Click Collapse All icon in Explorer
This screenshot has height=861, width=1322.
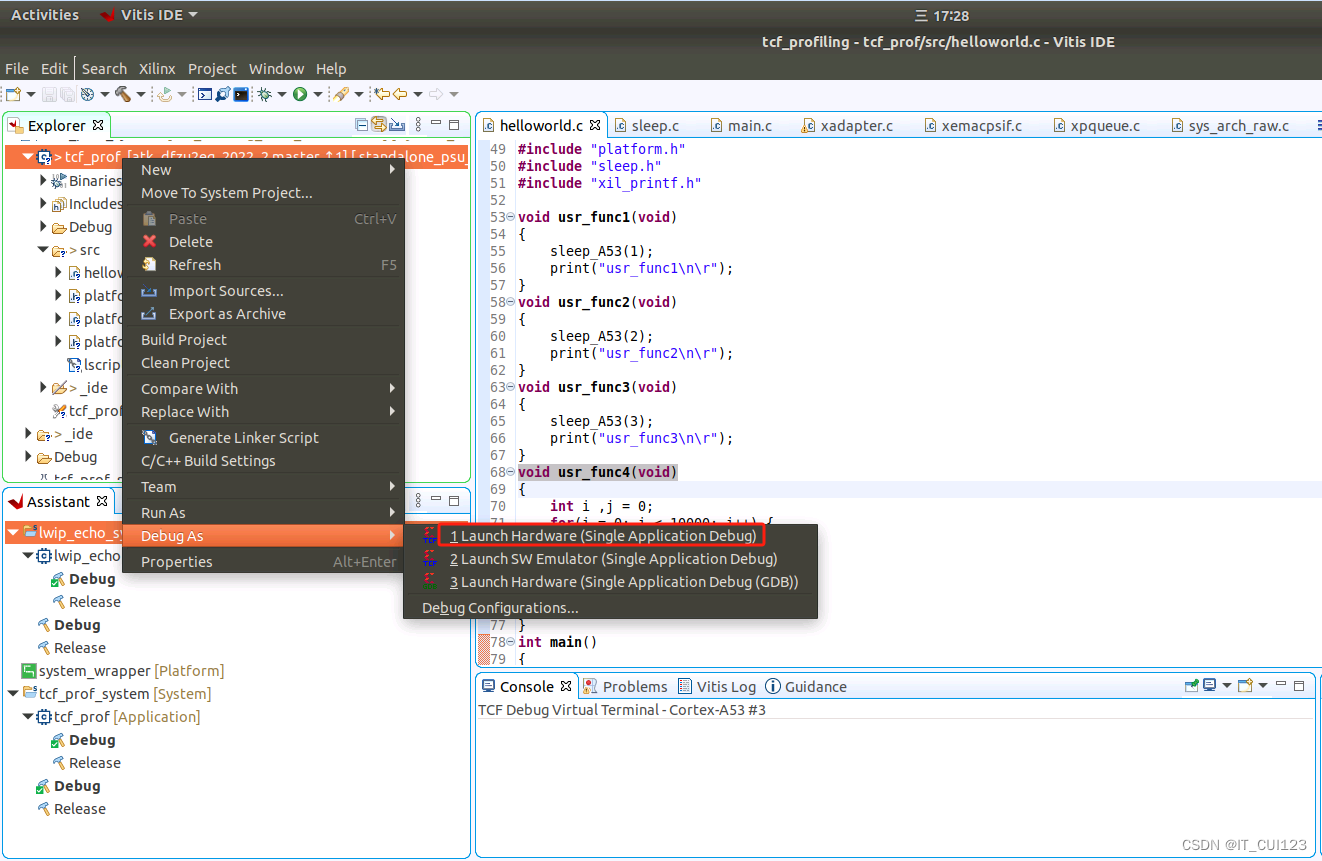coord(362,125)
